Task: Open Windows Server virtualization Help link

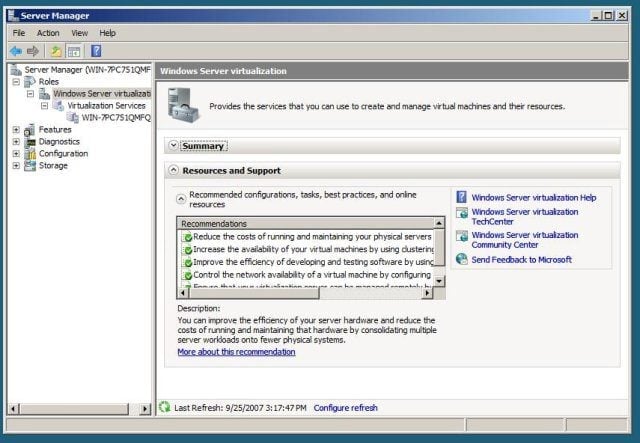Action: tap(534, 198)
